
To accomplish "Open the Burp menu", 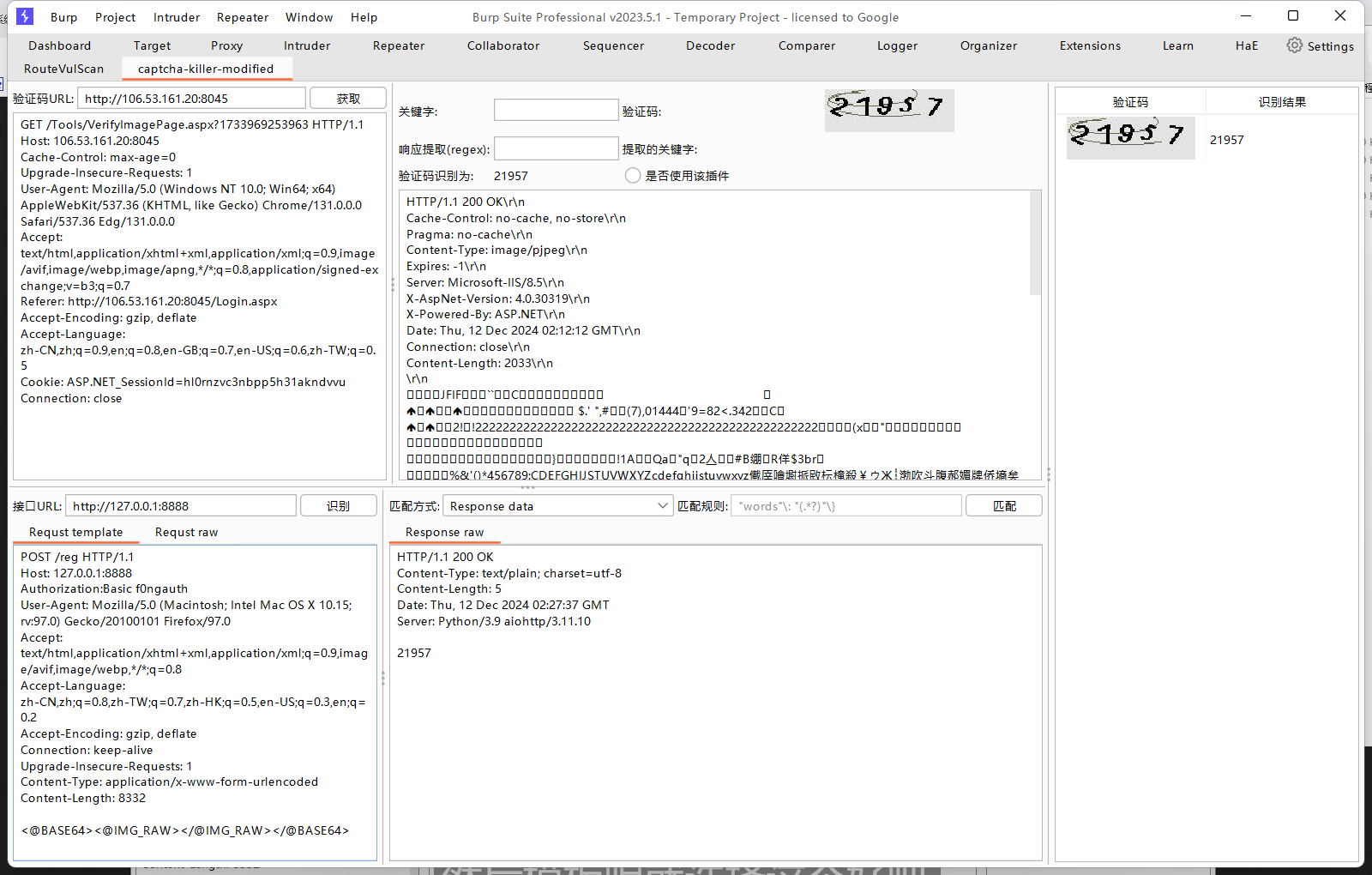I will (63, 17).
